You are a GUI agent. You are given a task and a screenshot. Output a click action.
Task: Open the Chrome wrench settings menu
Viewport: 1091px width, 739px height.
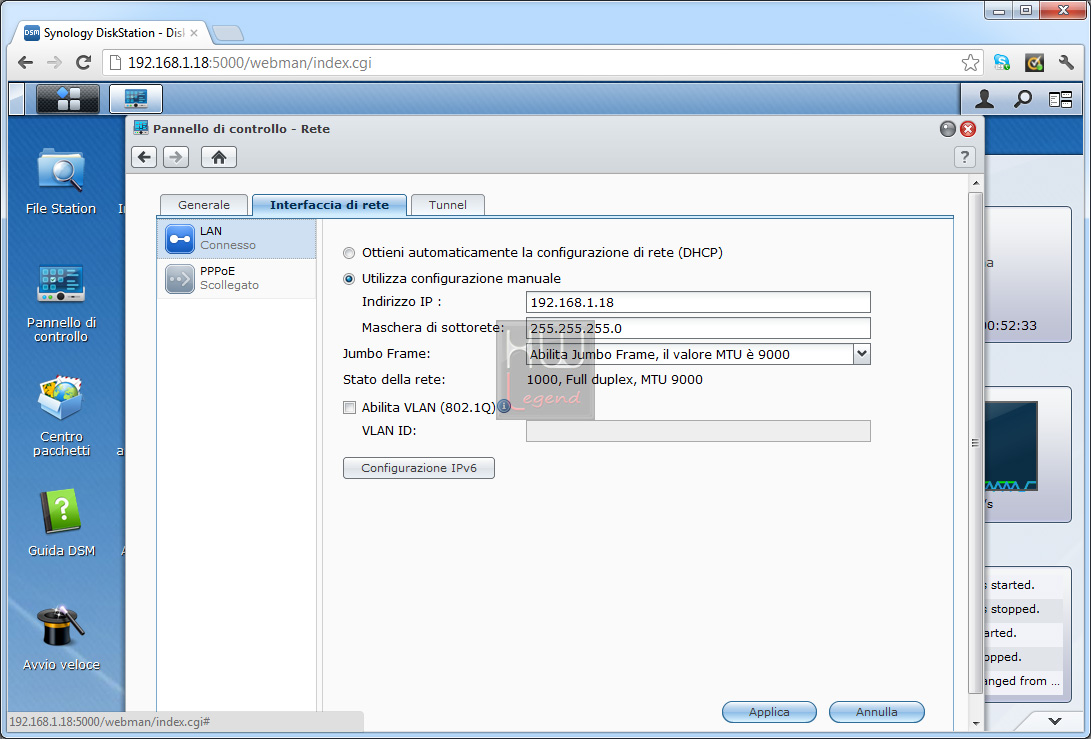coord(1066,63)
